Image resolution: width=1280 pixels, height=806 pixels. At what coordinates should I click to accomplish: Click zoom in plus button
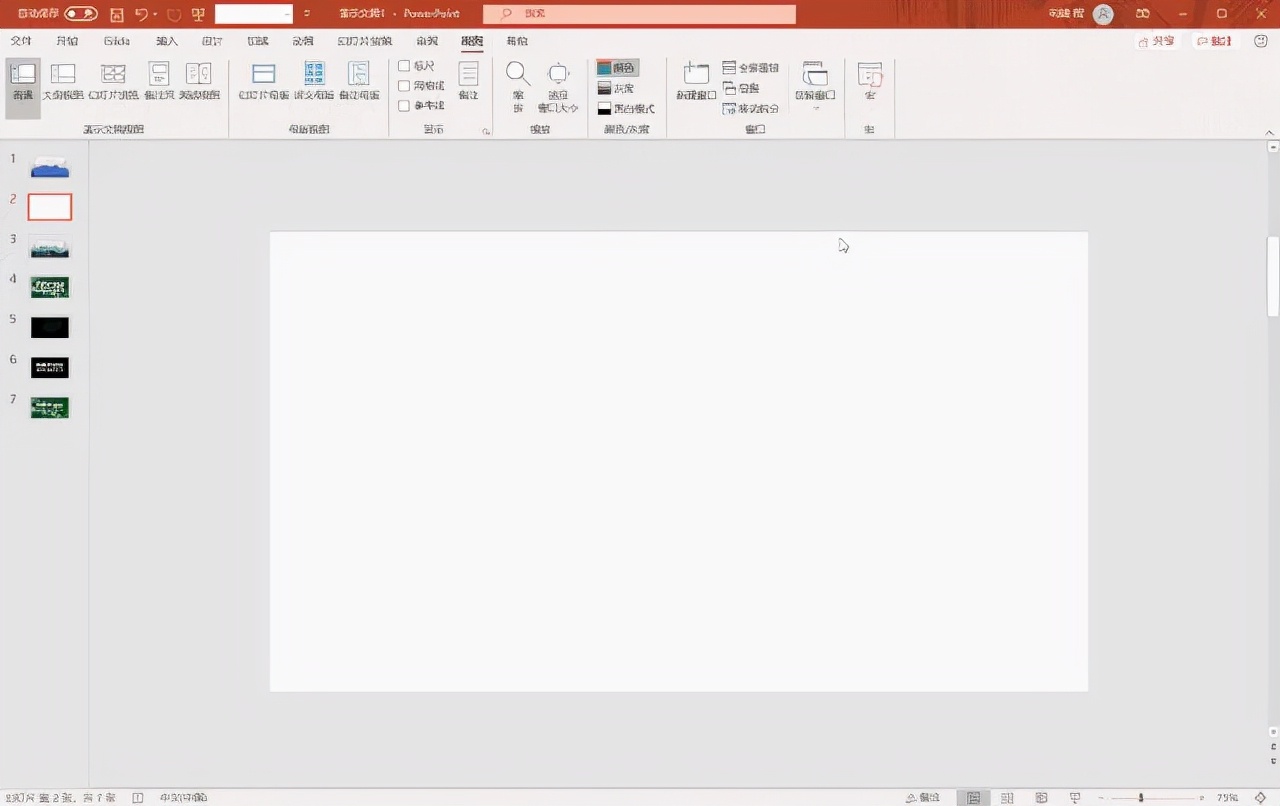(x=1201, y=797)
